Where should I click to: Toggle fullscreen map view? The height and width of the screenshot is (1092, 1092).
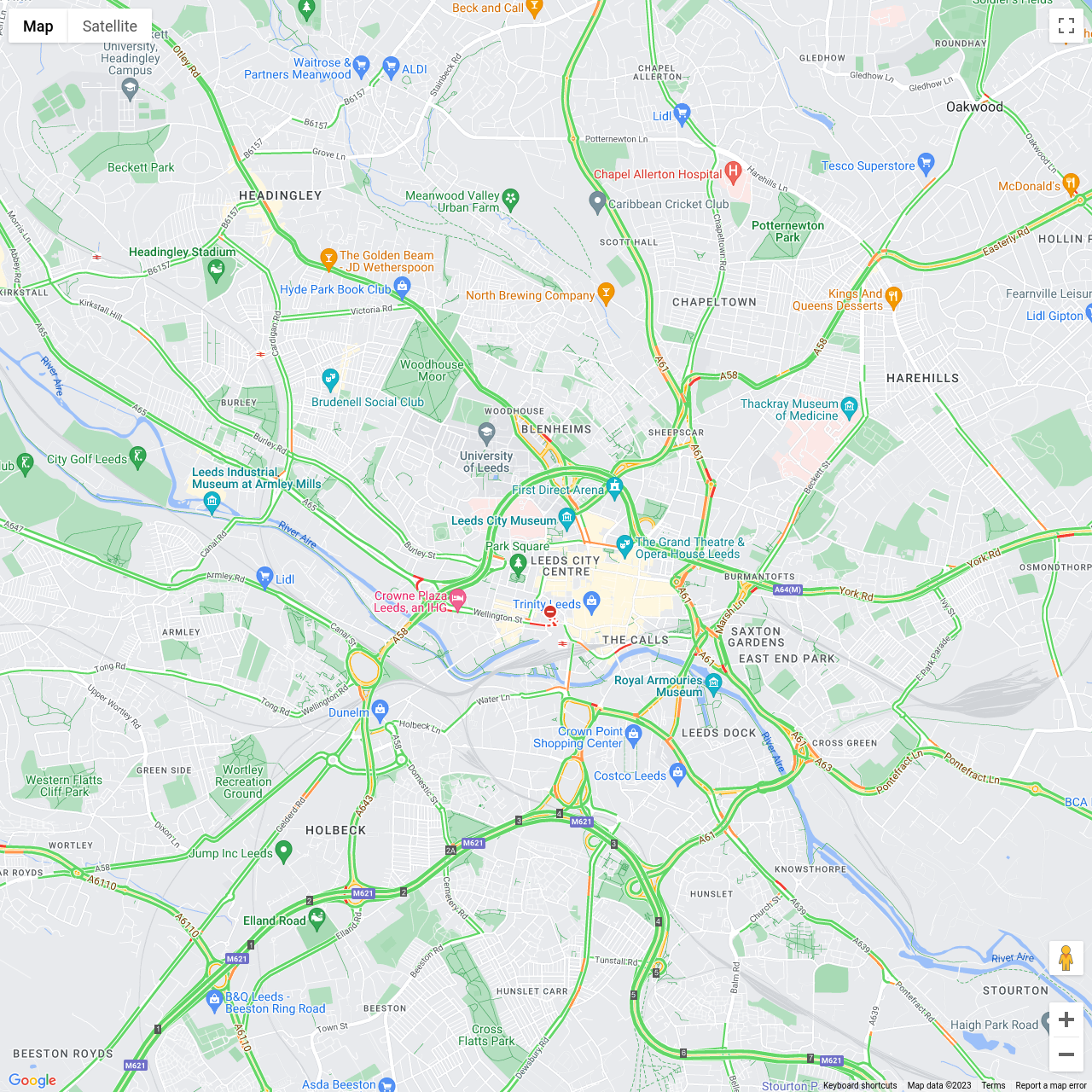1066,26
